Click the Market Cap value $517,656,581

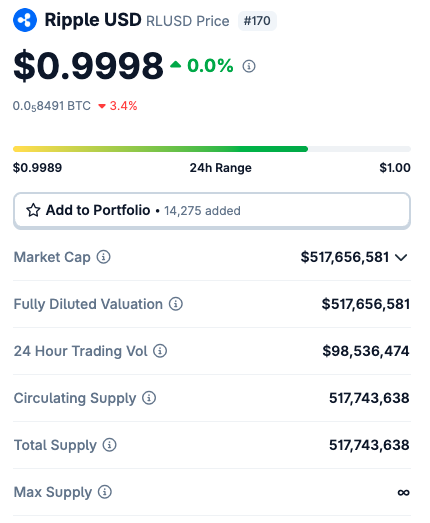pos(345,257)
